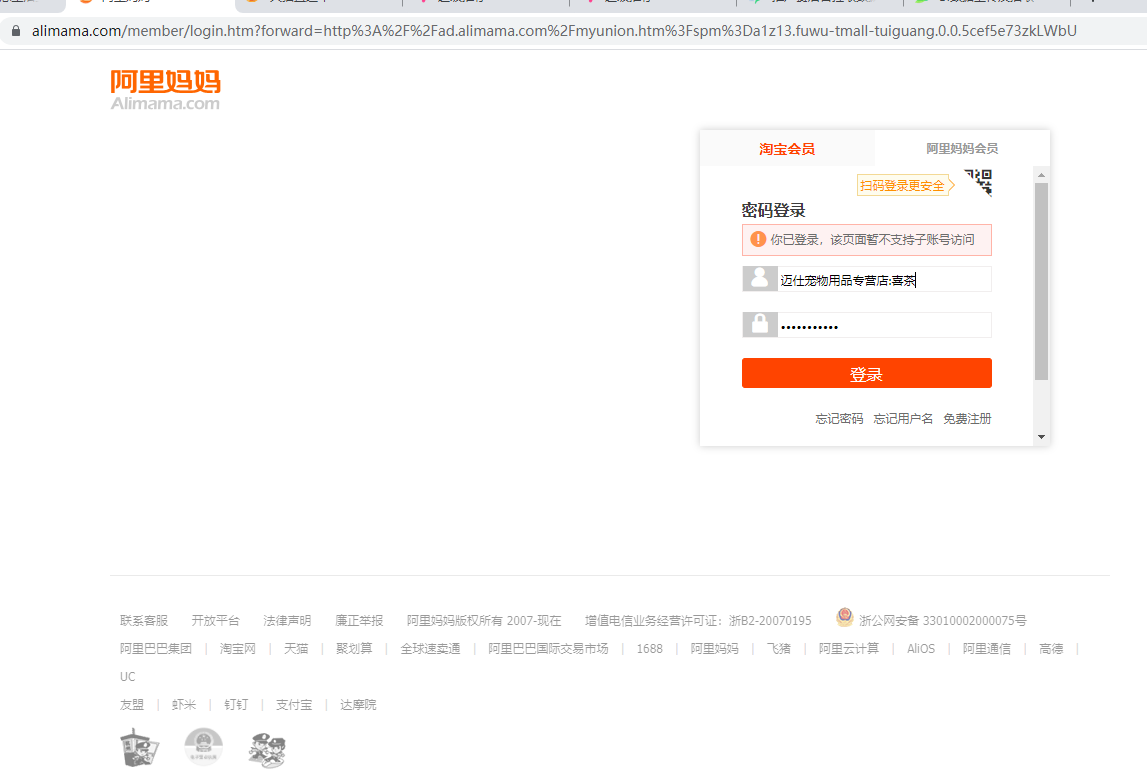
Task: Click the shield-shaped footer badge with flag
Action: [x=139, y=748]
